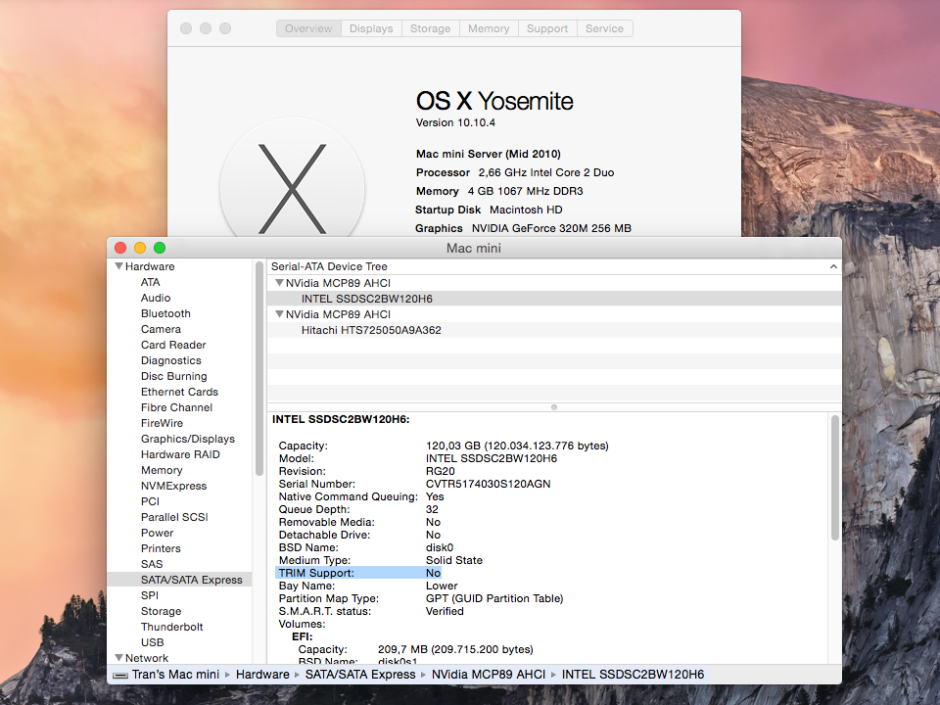Open the Displays tab in About This Mac
940x705 pixels.
371,28
